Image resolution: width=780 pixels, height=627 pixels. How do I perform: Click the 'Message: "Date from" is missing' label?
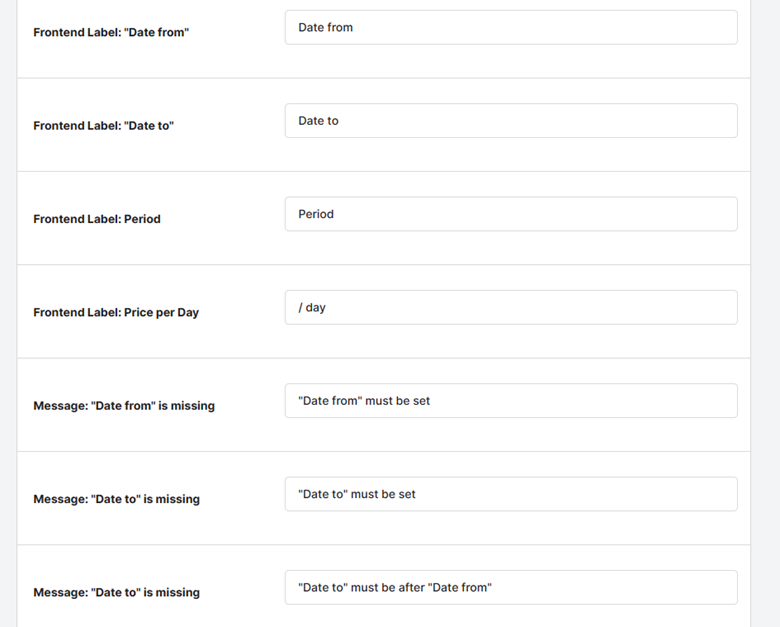click(x=124, y=406)
